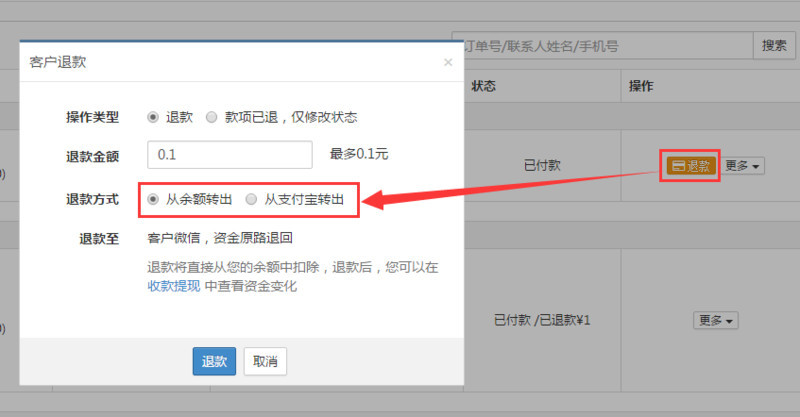800x417 pixels.
Task: Select the 退款 operation type radio button
Action: pos(153,117)
